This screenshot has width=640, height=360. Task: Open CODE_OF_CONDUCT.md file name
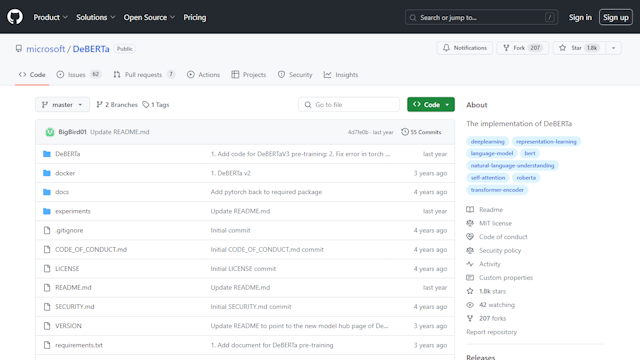(91, 249)
